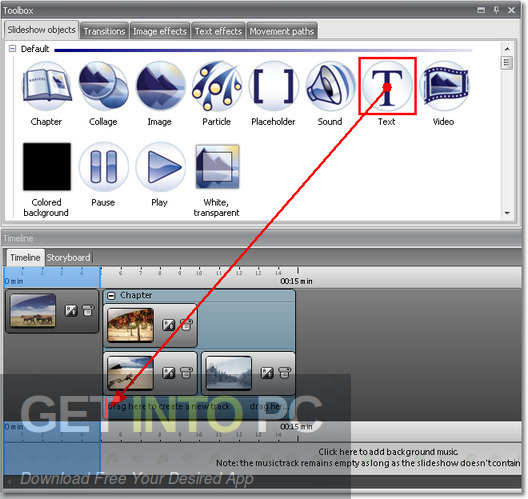Collapse the Default objects group
528x499 pixels.
point(12,49)
